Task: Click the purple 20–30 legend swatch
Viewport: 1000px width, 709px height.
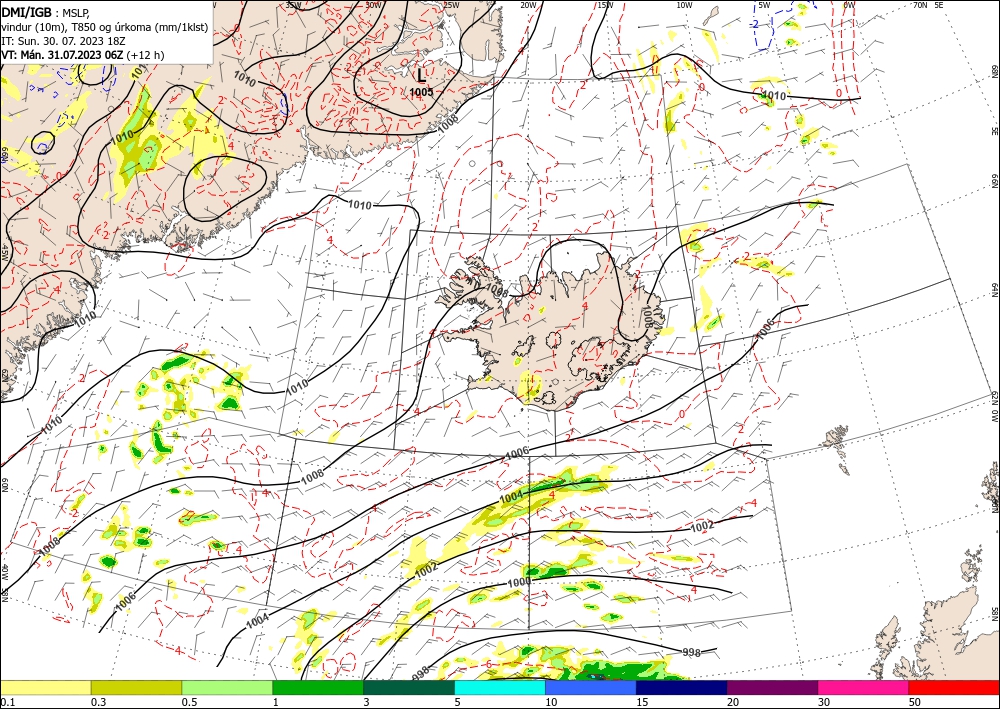Action: tap(772, 687)
